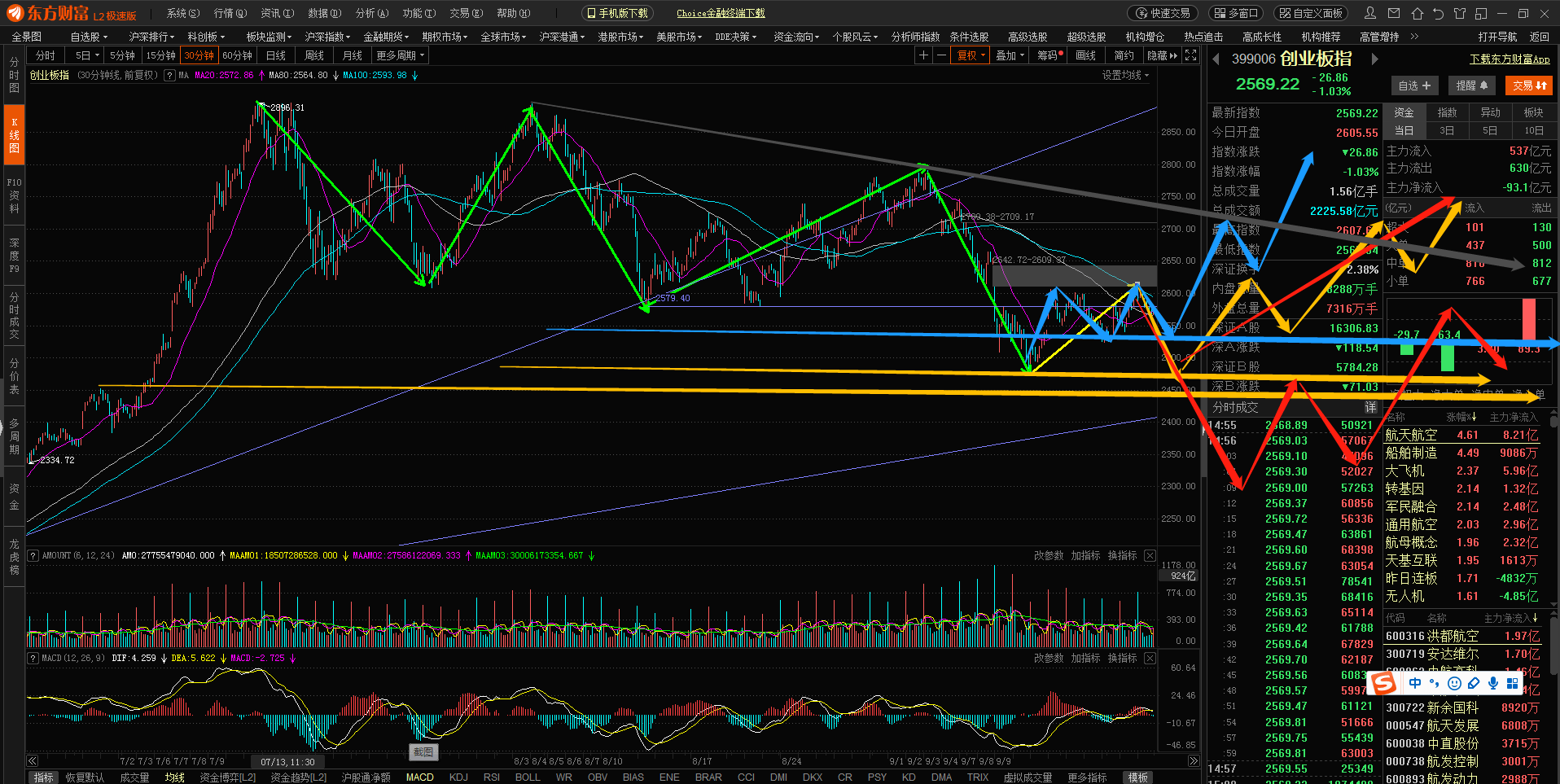Click the undo back arrow icon
The image size is (1560, 784).
(x=1438, y=13)
